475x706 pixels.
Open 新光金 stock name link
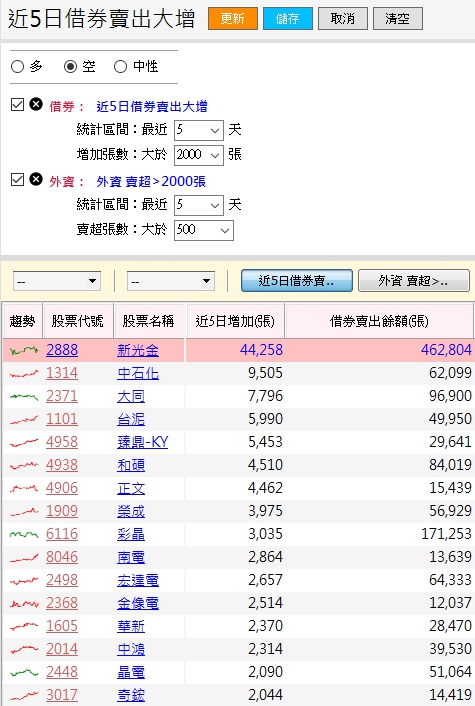[138, 350]
